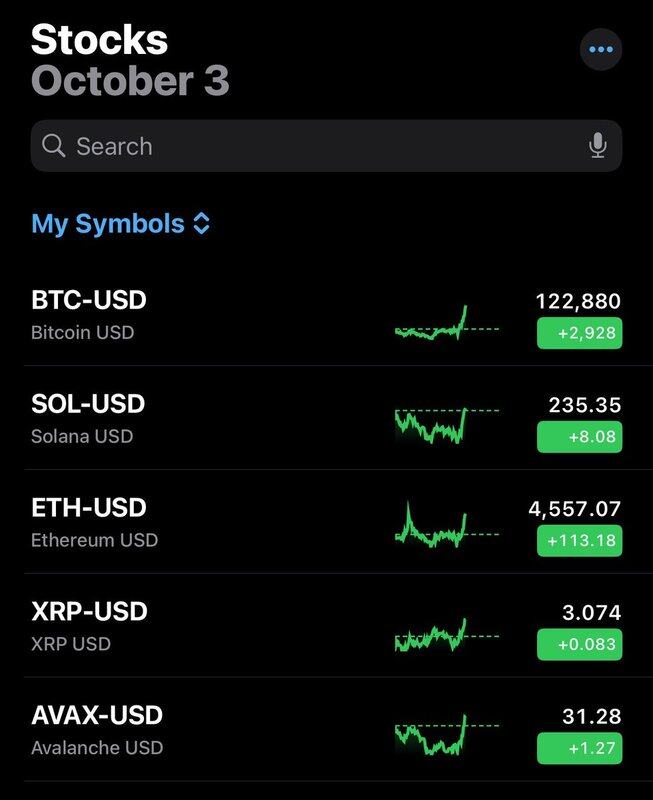
Task: View the XRP sparkline chart
Action: click(x=445, y=634)
